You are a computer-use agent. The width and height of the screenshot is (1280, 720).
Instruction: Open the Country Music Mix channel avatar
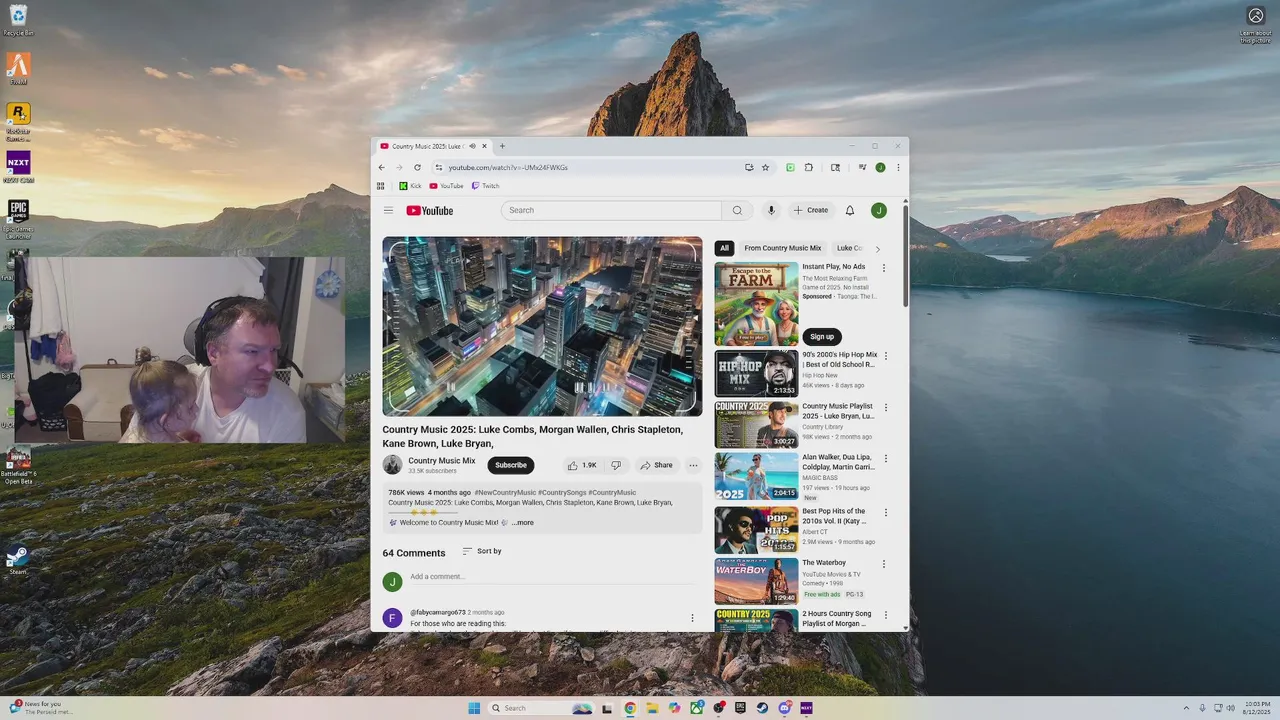coord(392,465)
